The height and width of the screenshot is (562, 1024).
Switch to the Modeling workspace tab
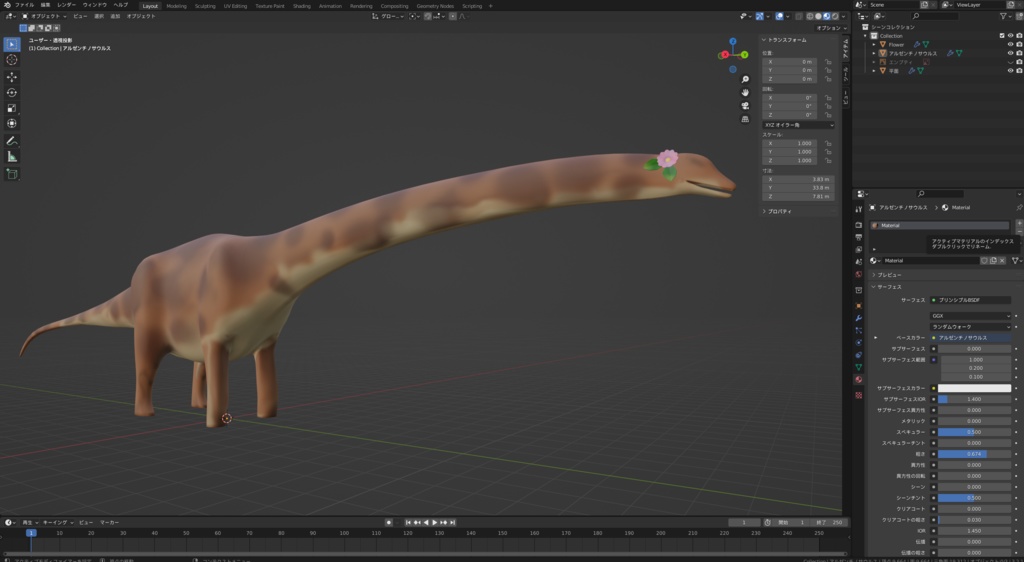[176, 6]
